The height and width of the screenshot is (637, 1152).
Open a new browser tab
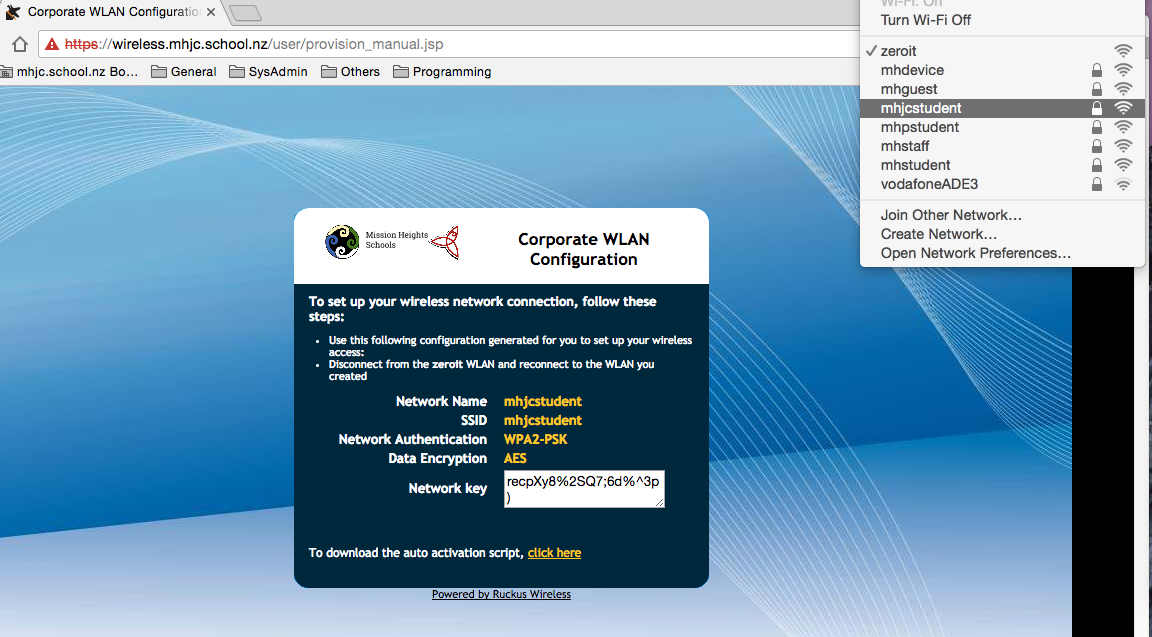tap(245, 13)
